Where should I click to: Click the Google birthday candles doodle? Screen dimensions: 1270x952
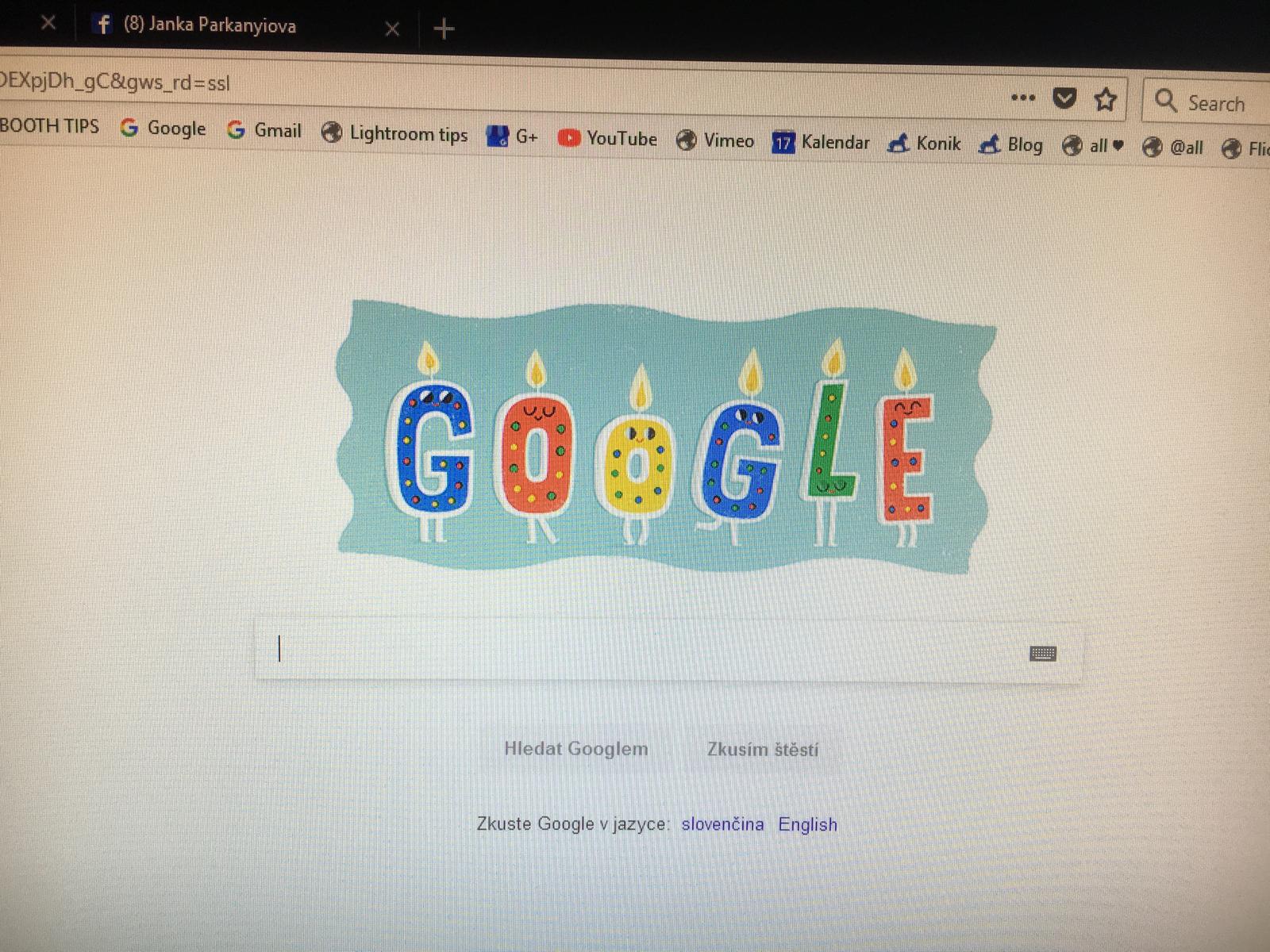pyautogui.click(x=665, y=436)
